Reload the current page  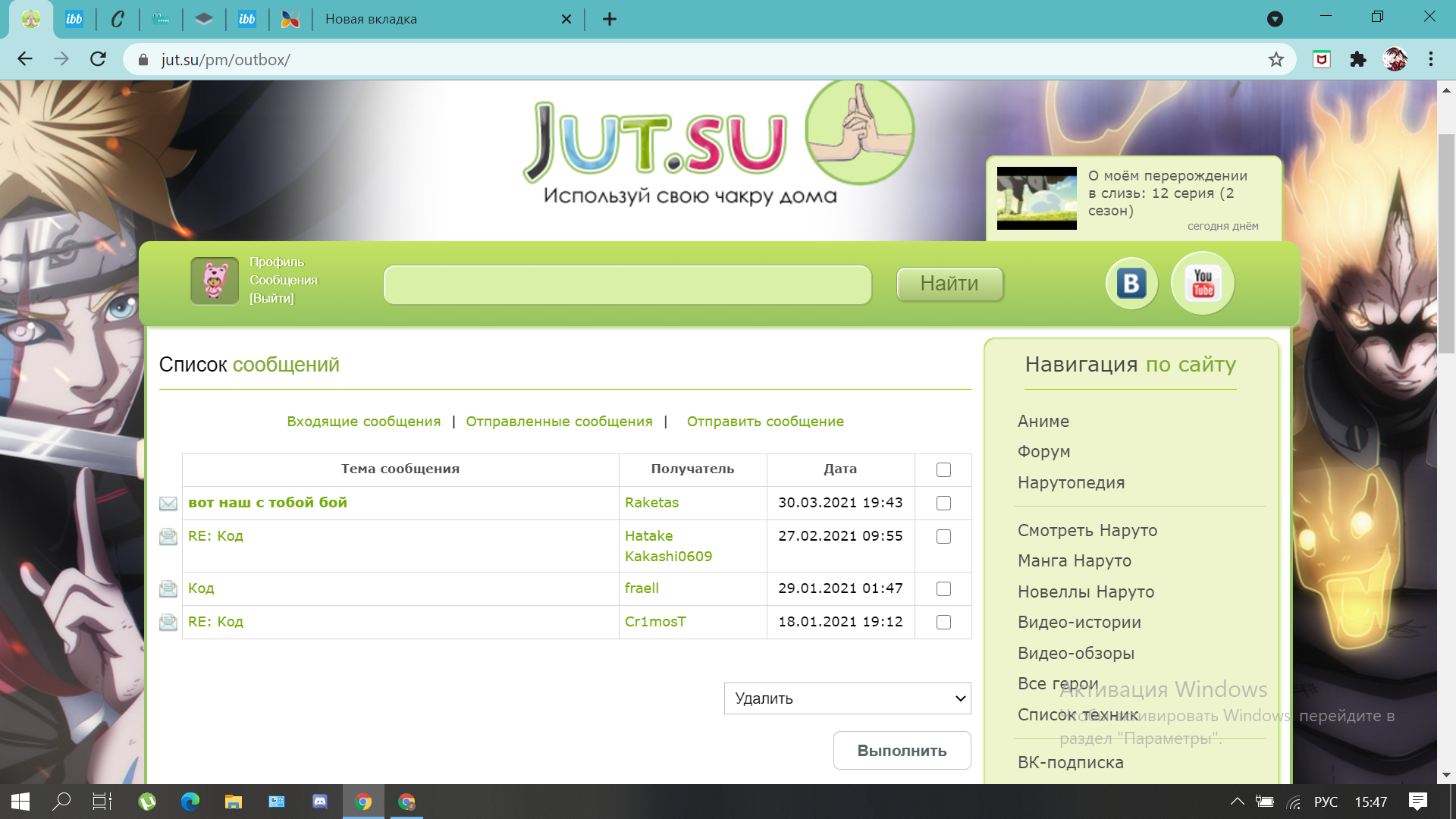pyautogui.click(x=98, y=59)
